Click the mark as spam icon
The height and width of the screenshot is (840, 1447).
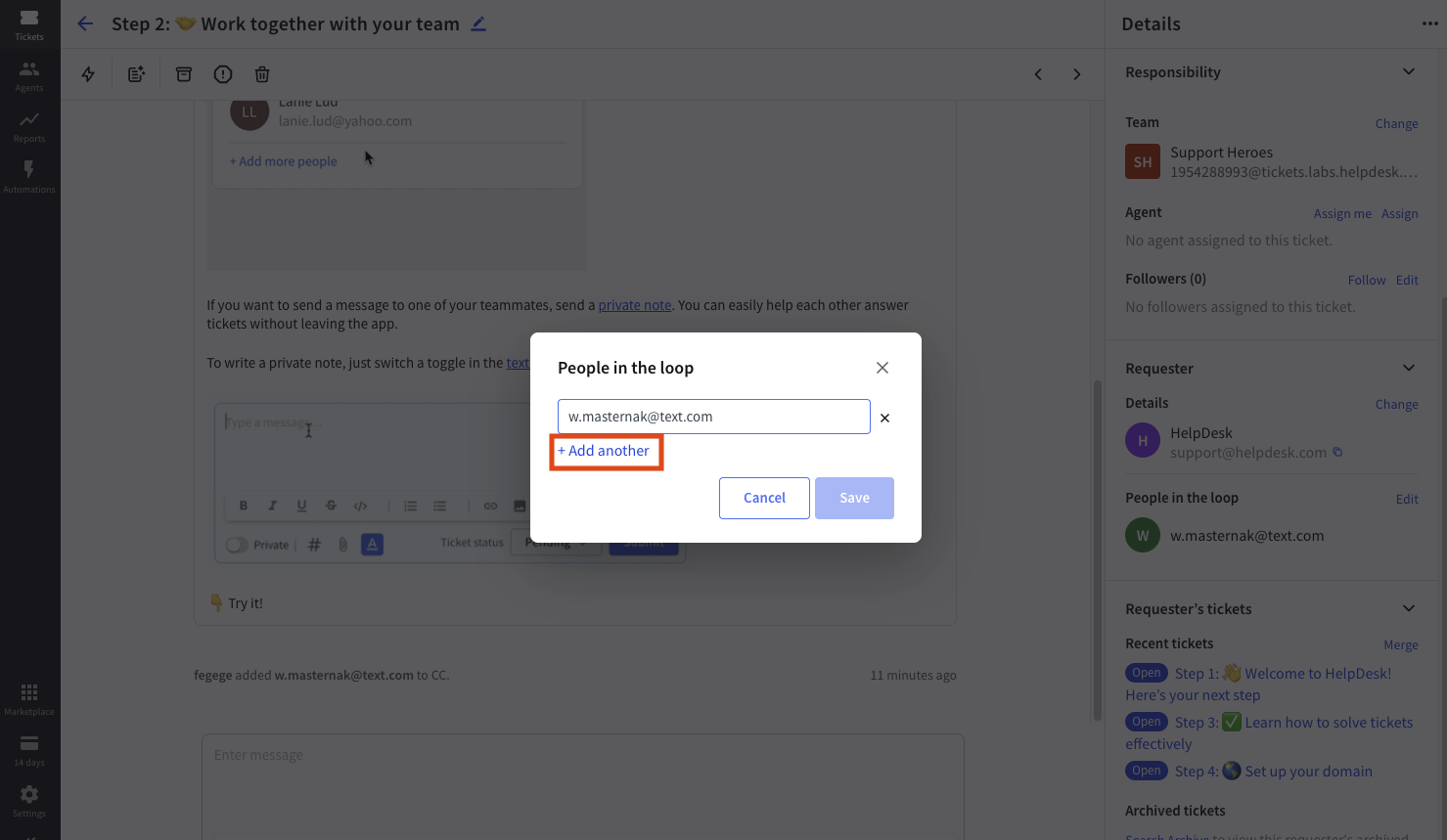(223, 74)
